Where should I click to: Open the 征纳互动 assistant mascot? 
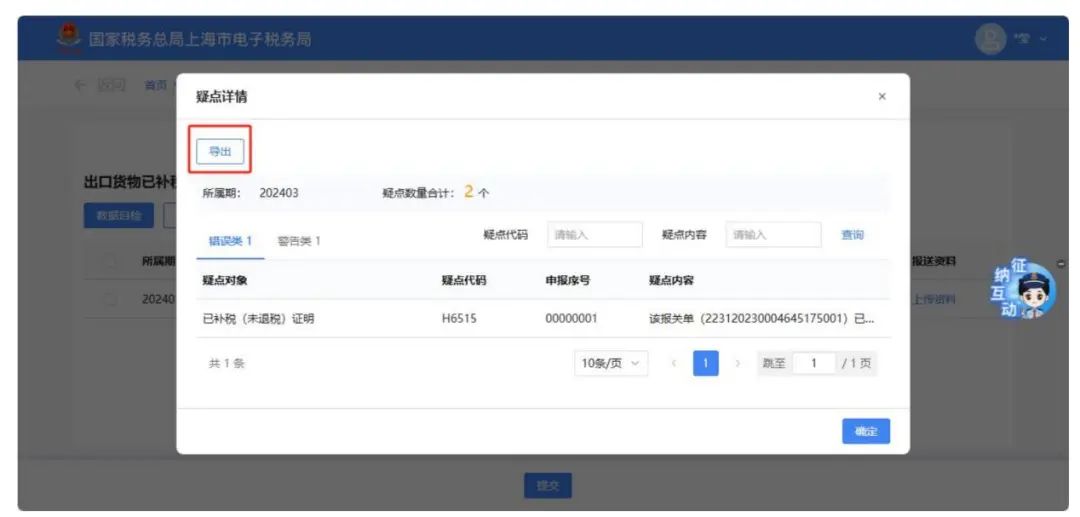click(1023, 290)
